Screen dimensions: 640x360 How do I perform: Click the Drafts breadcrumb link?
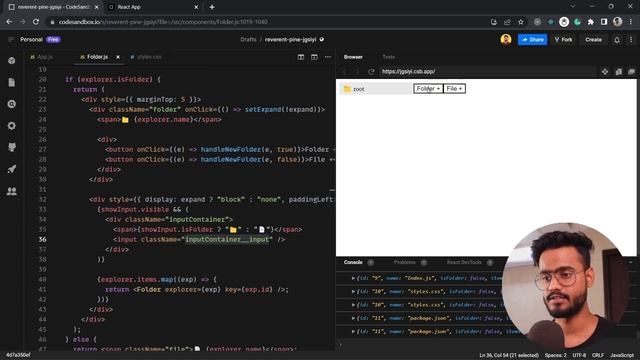point(248,40)
